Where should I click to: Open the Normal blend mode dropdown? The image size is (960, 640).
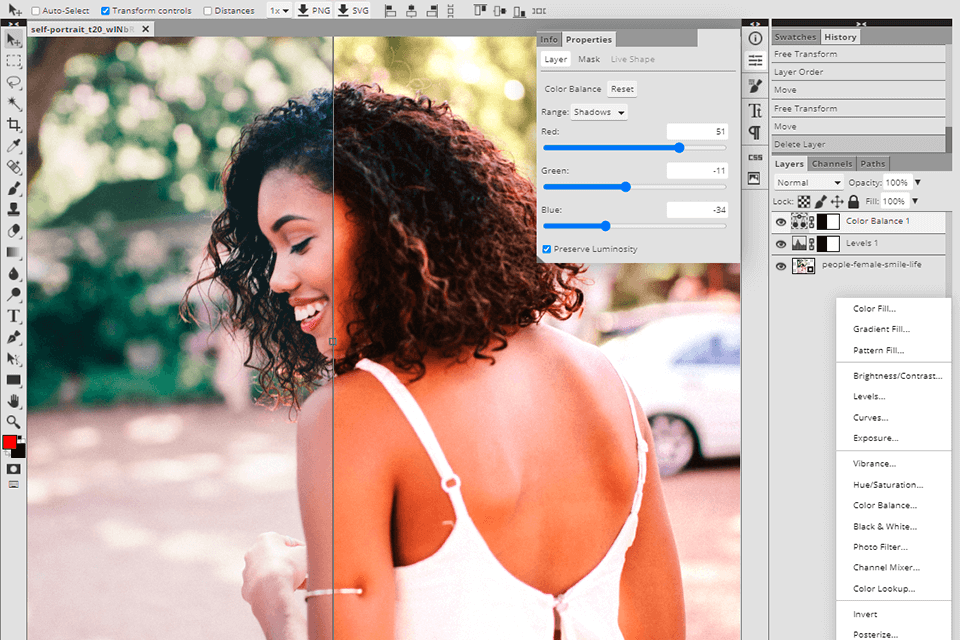[x=807, y=182]
